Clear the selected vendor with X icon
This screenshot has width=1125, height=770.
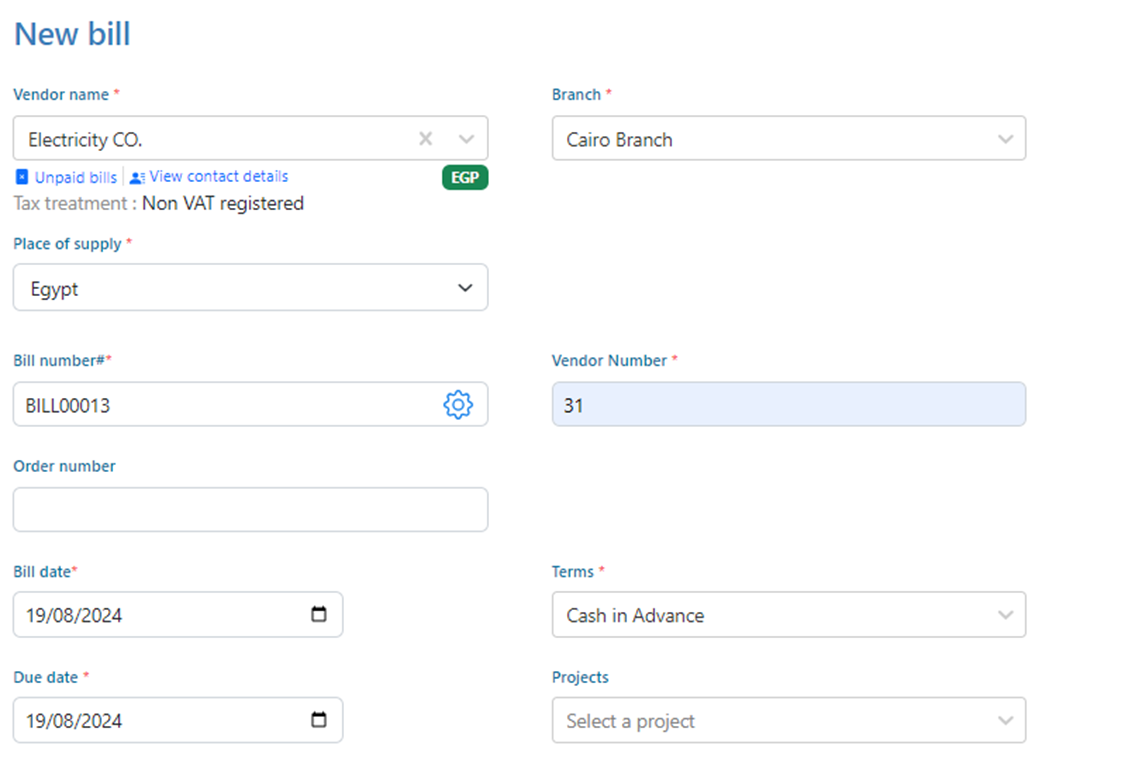425,139
